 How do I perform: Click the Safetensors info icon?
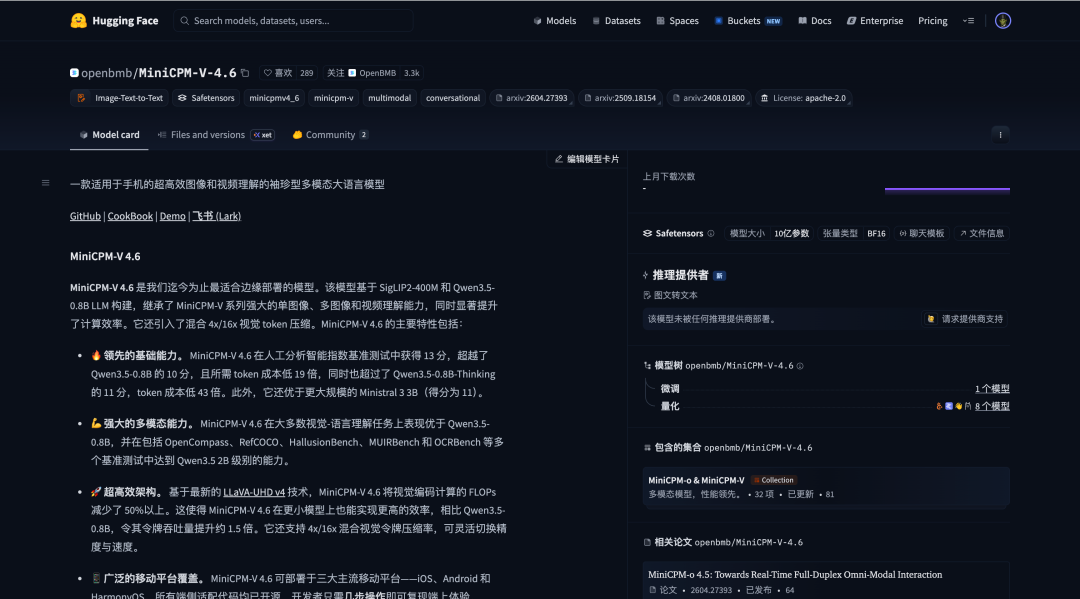pyautogui.click(x=711, y=233)
